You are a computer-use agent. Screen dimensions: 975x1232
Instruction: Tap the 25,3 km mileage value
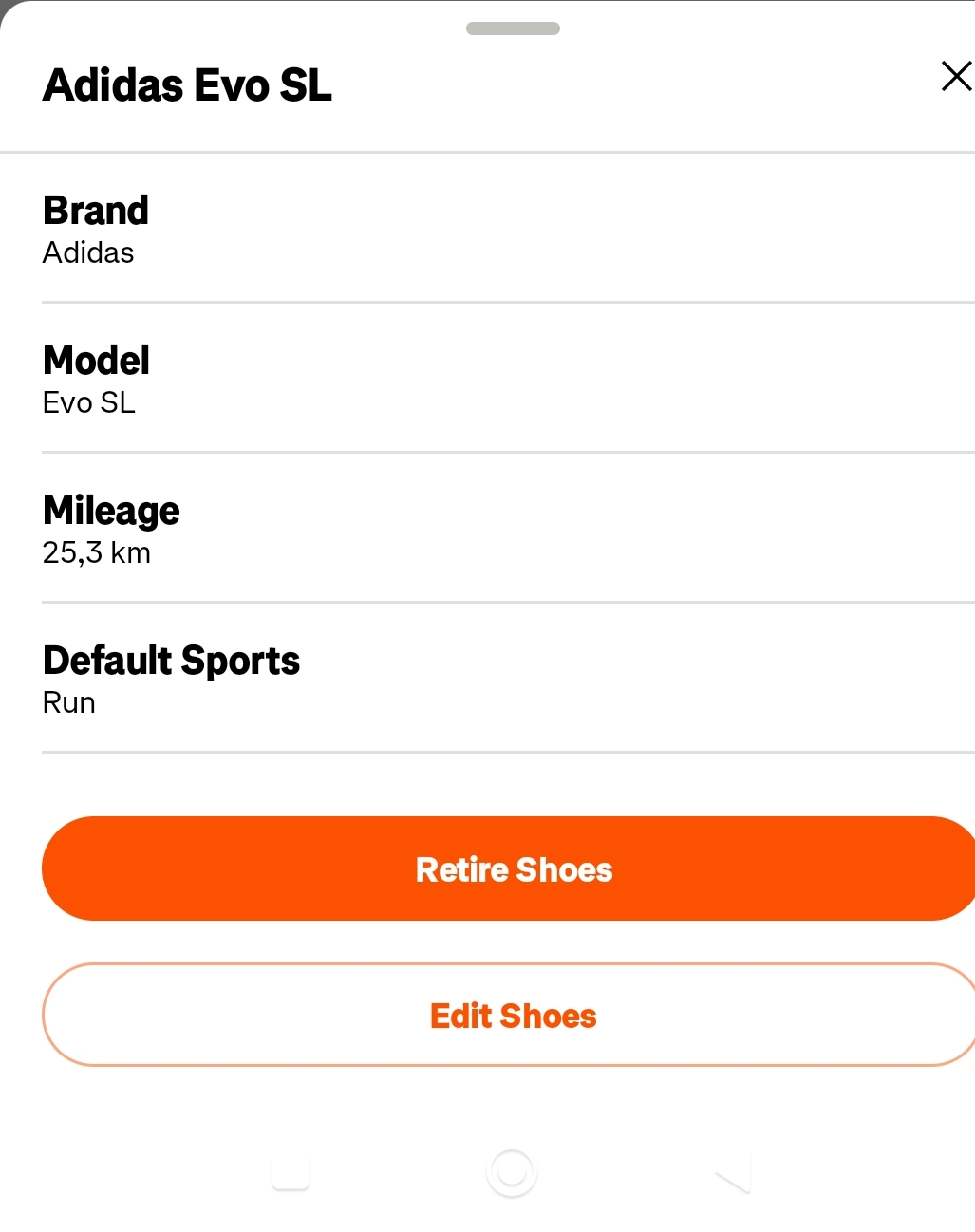pyautogui.click(x=97, y=552)
